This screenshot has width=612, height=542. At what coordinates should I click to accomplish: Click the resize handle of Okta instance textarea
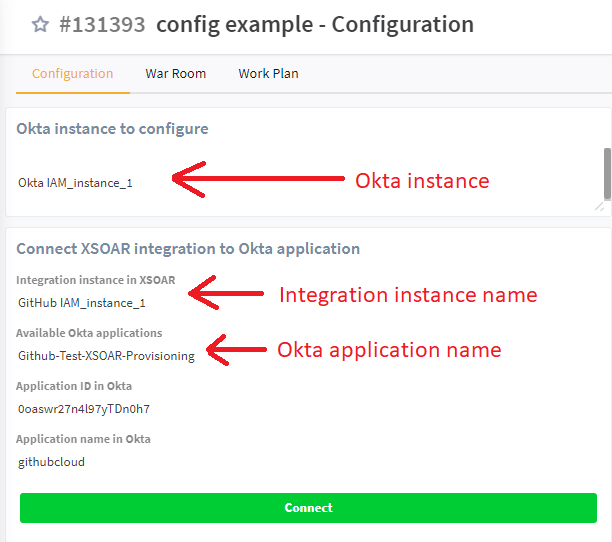(x=599, y=205)
